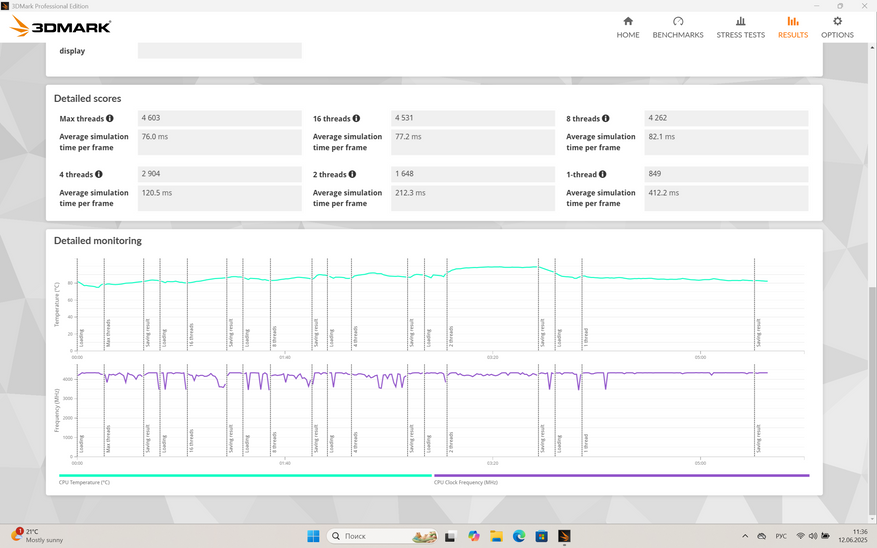
Task: Show info for 4 threads score
Action: point(98,175)
